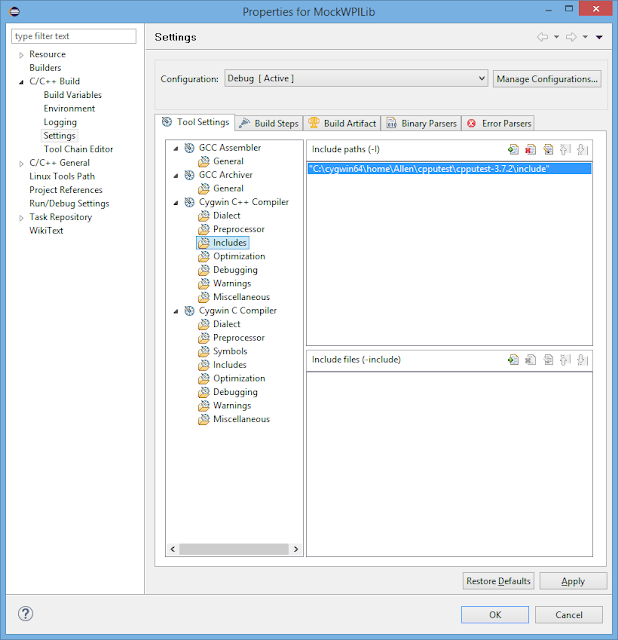Collapse the Cygwin C Compiler node
The width and height of the screenshot is (618, 640).
176,311
